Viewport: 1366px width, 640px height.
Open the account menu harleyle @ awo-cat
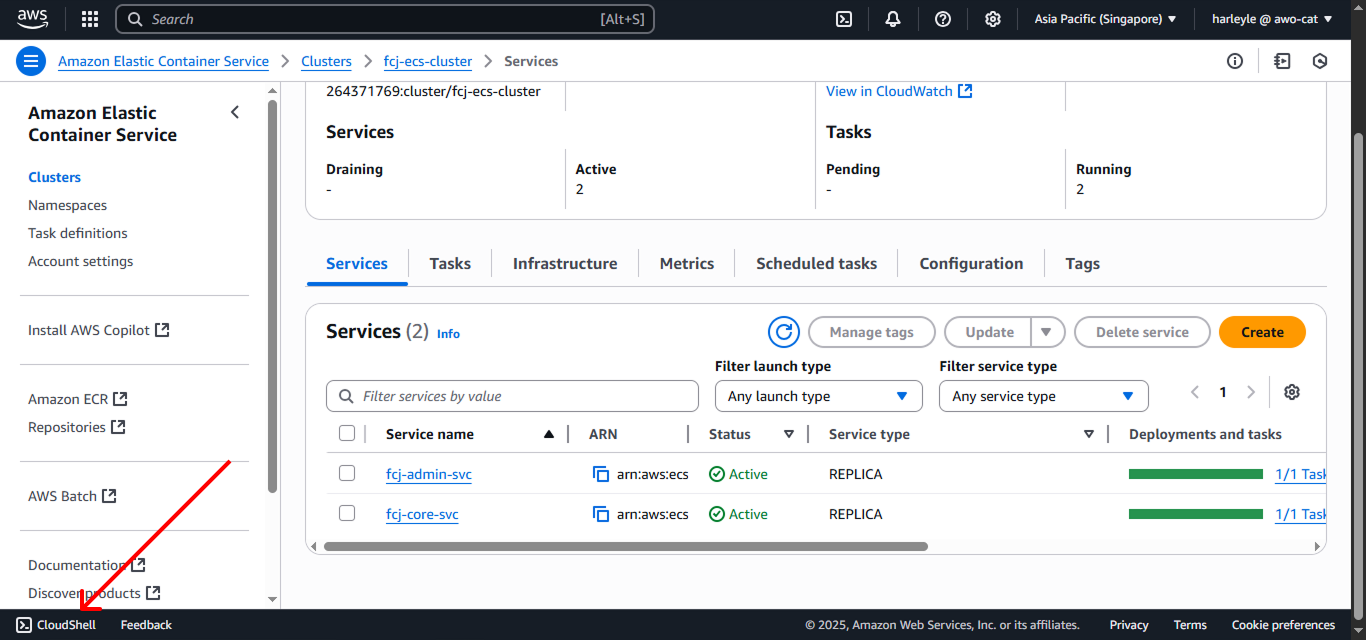click(1271, 19)
